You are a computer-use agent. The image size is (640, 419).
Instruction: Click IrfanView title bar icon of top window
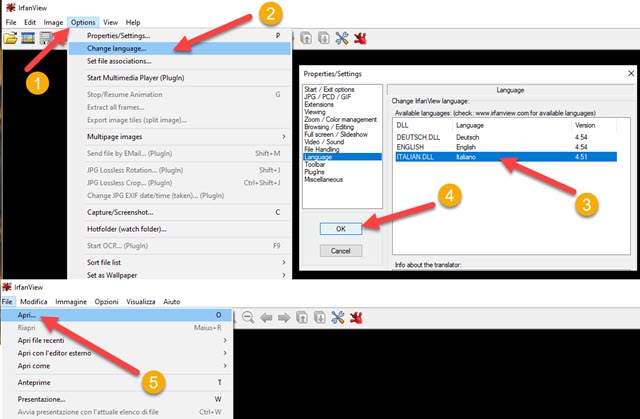[11, 7]
